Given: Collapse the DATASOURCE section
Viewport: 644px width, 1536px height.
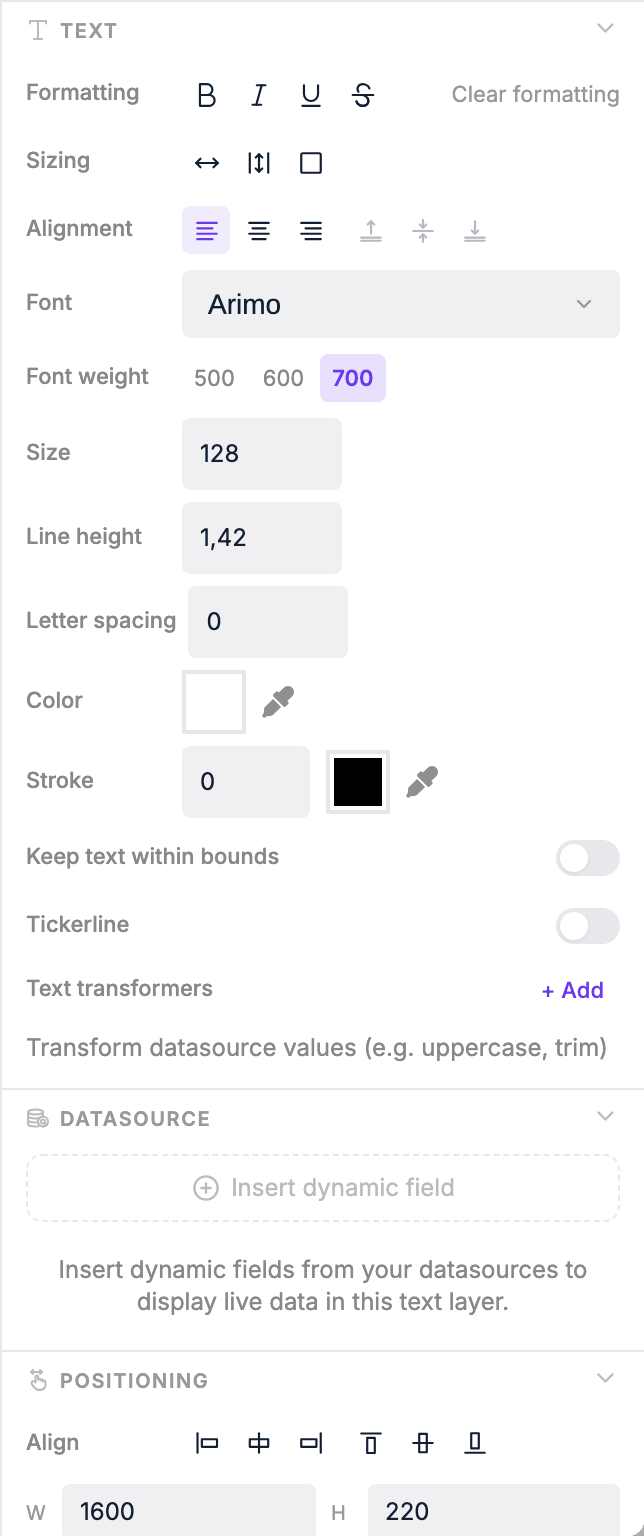Looking at the screenshot, I should click(605, 1116).
